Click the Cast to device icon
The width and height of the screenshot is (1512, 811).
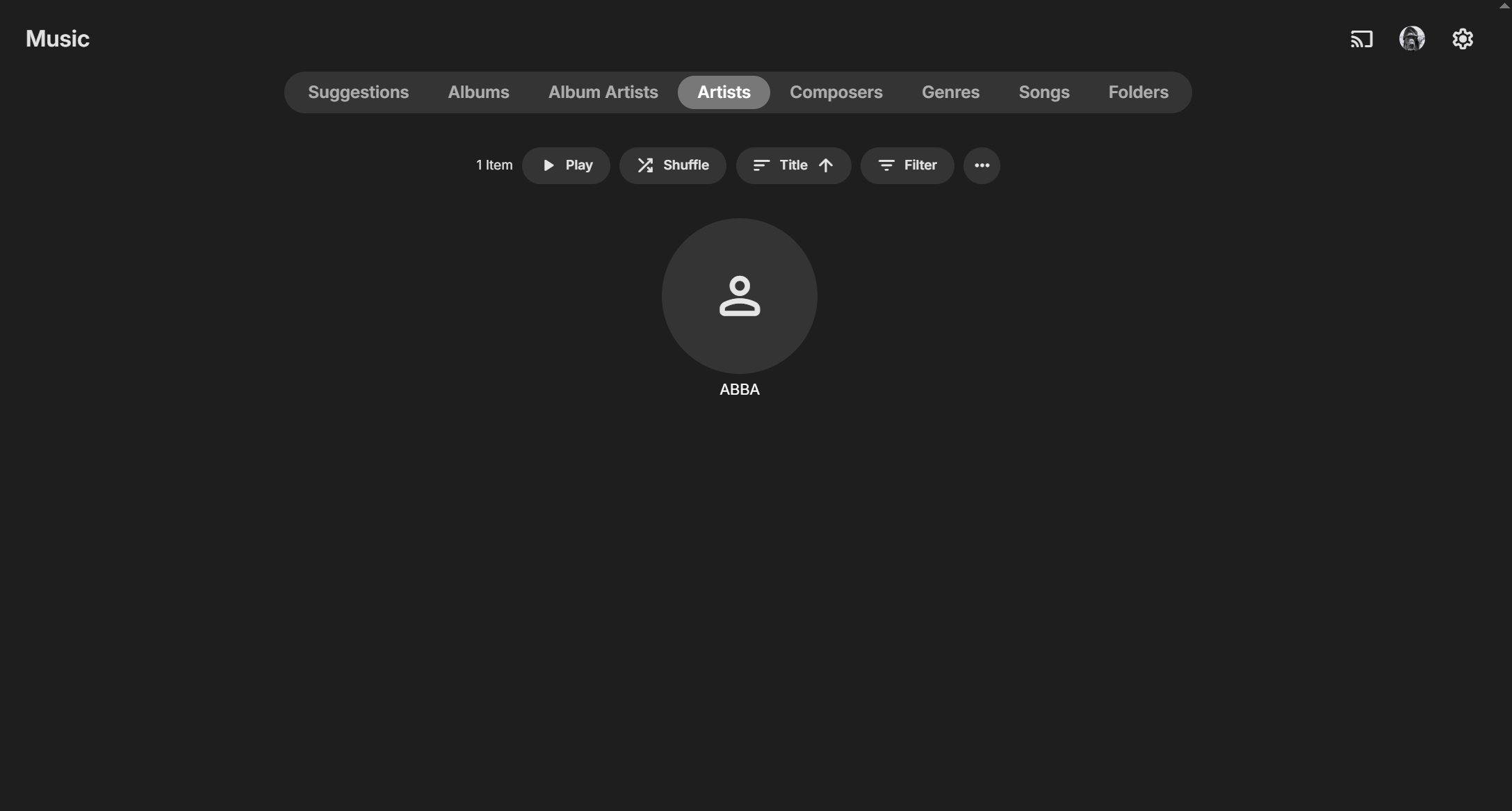[1361, 39]
